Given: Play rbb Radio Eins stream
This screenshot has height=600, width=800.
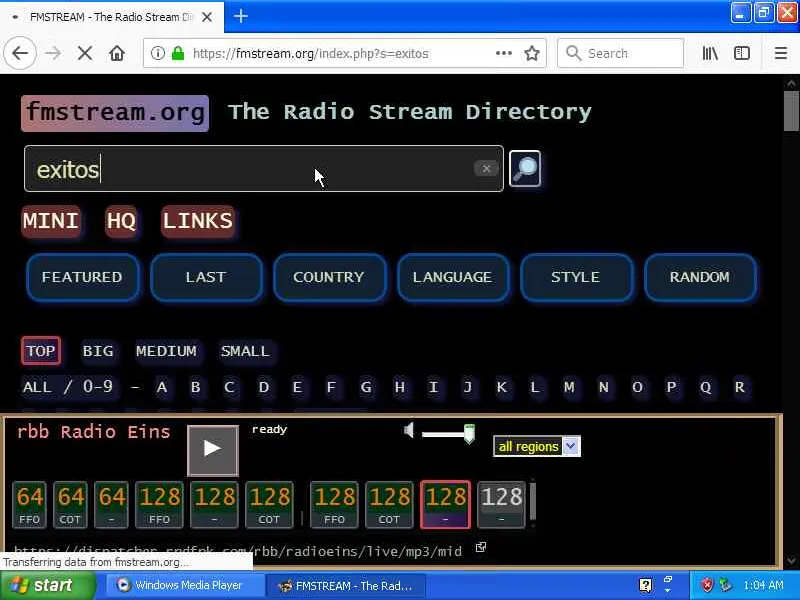Looking at the screenshot, I should pyautogui.click(x=213, y=450).
